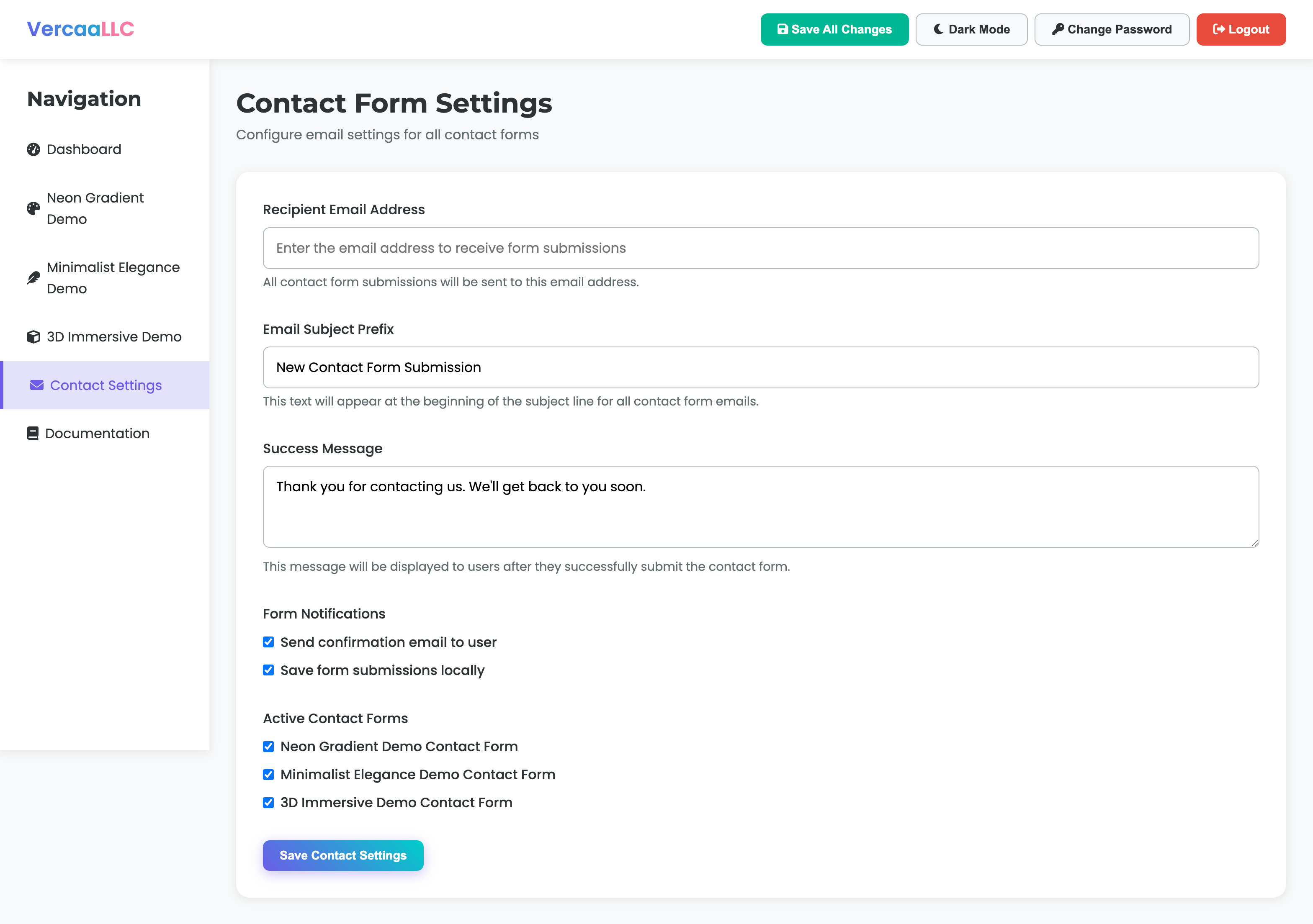1313x924 pixels.
Task: Click the cube icon beside 3D Immersive Demo
Action: [x=34, y=336]
